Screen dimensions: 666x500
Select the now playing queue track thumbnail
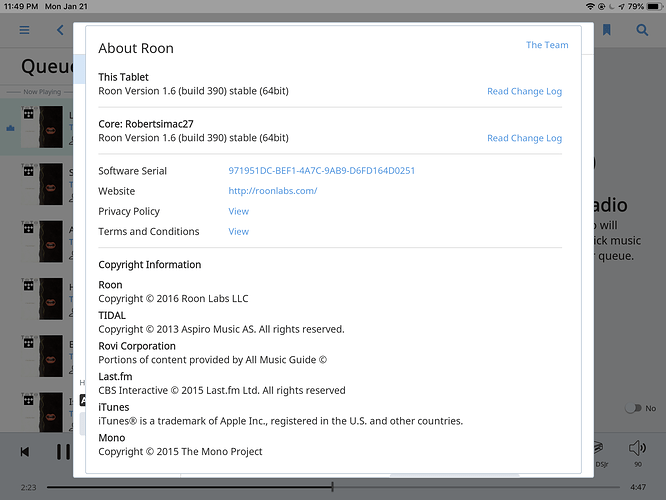click(x=42, y=127)
